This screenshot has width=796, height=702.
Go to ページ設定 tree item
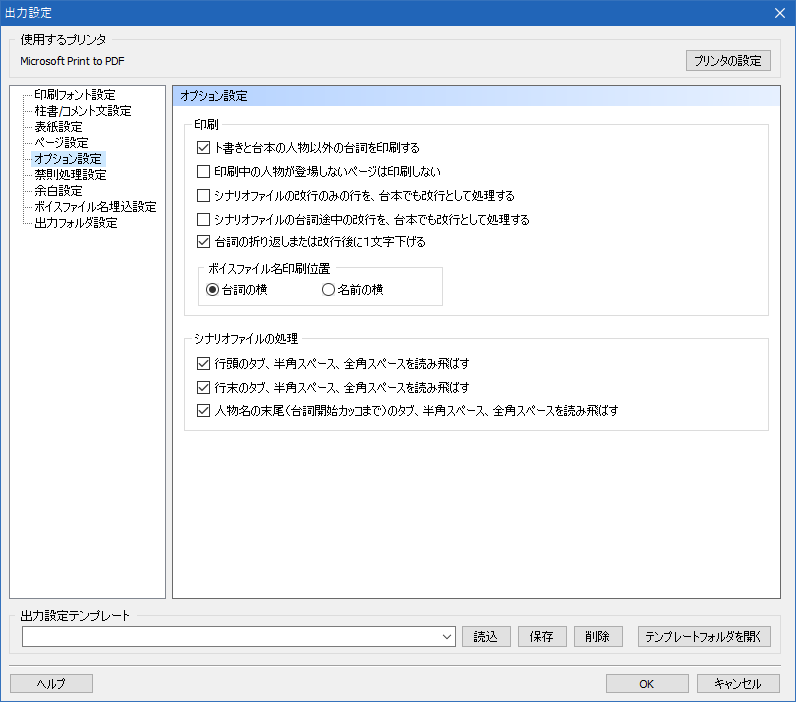click(x=61, y=143)
